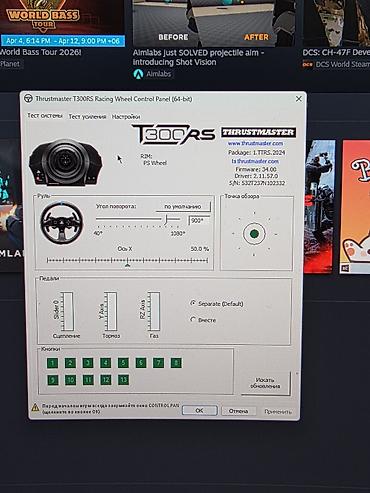
Task: Click button indicator 6
Action: coord(141,363)
